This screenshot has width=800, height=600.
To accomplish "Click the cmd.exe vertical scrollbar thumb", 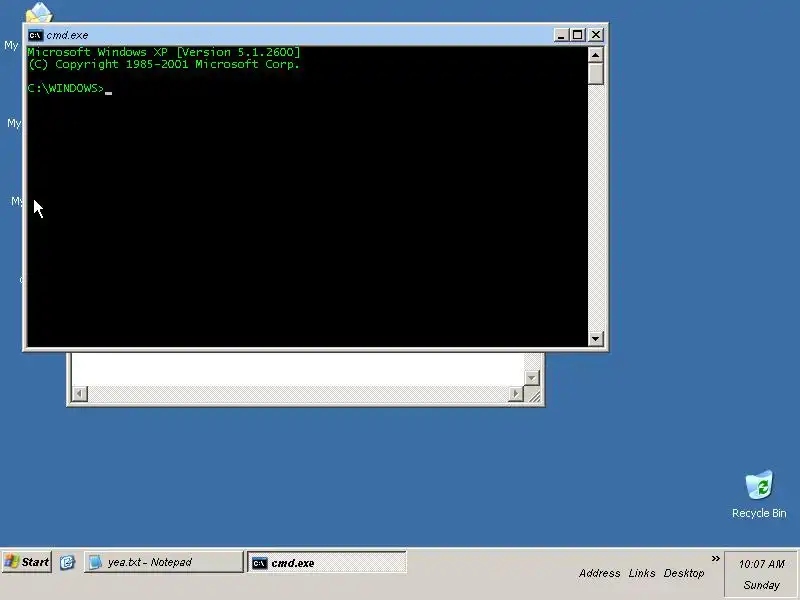I will pos(595,74).
